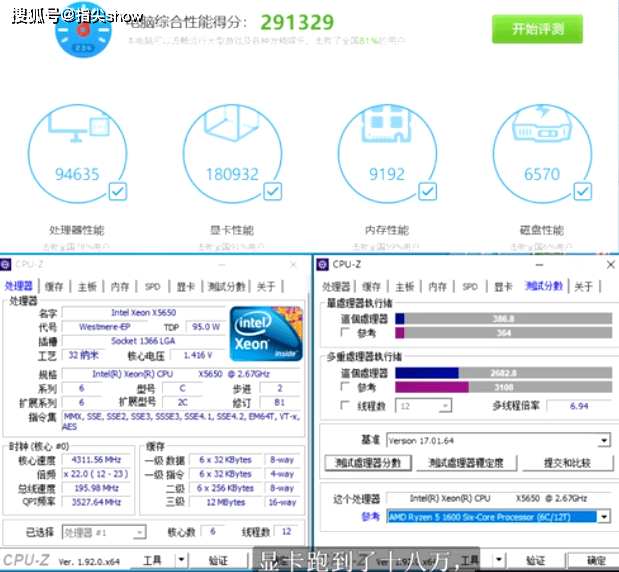
Task: Enable the 参考 checkbox under single-thread score
Action: point(345,332)
